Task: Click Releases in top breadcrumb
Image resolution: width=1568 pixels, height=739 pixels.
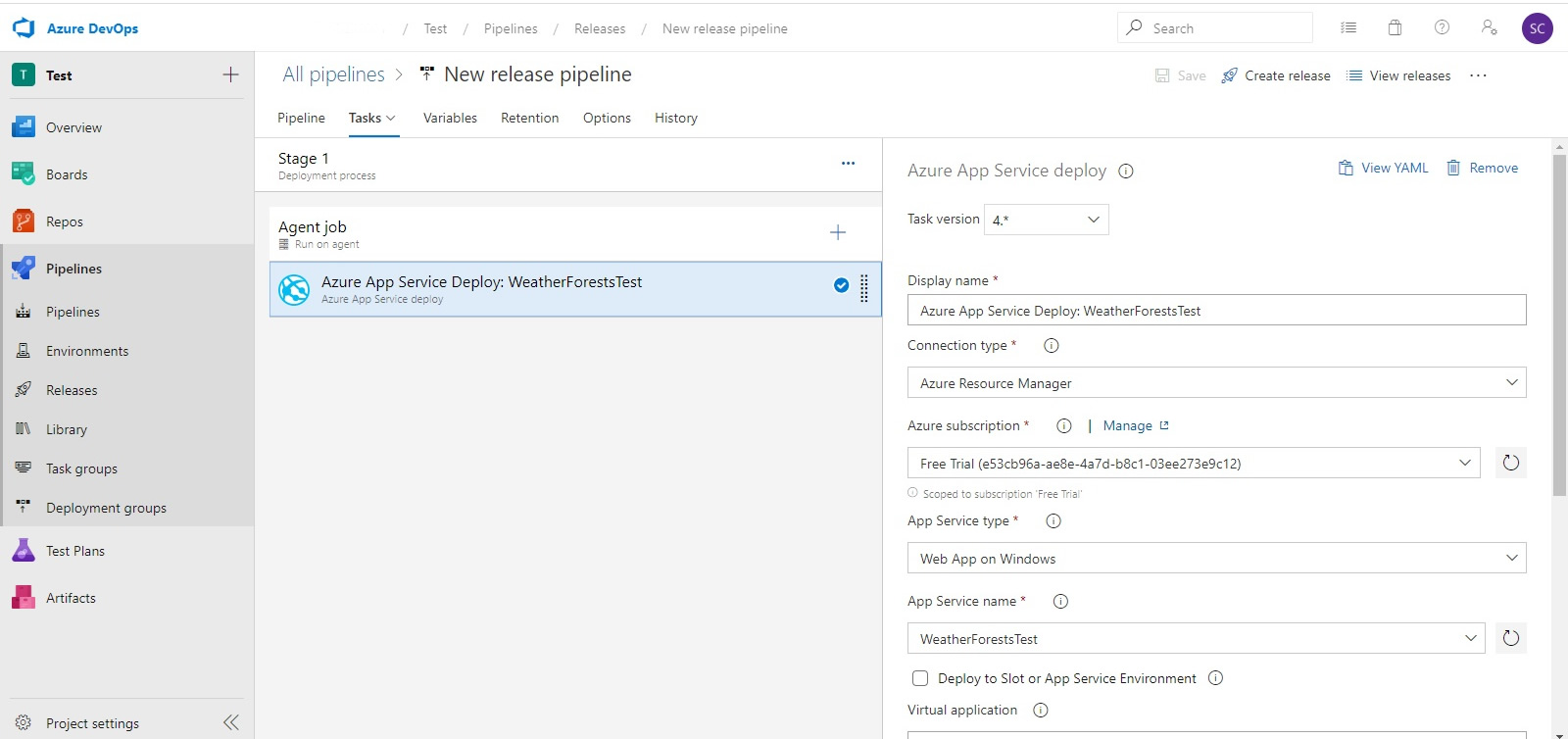Action: pyautogui.click(x=600, y=28)
